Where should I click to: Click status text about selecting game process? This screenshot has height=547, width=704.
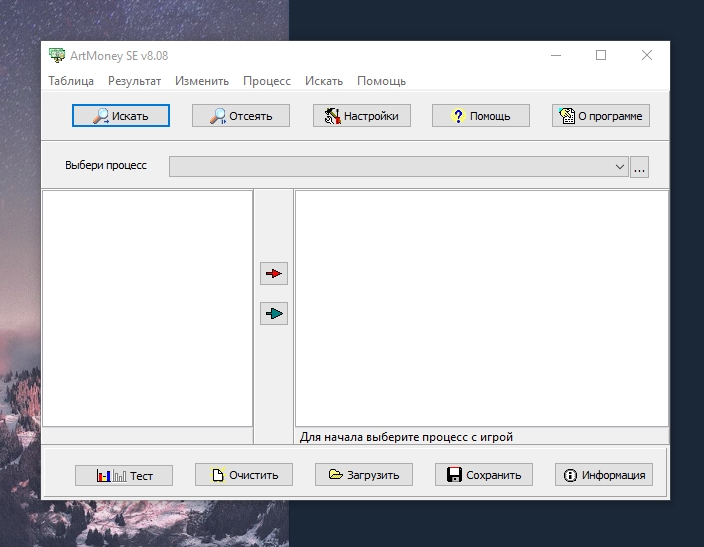coord(406,437)
